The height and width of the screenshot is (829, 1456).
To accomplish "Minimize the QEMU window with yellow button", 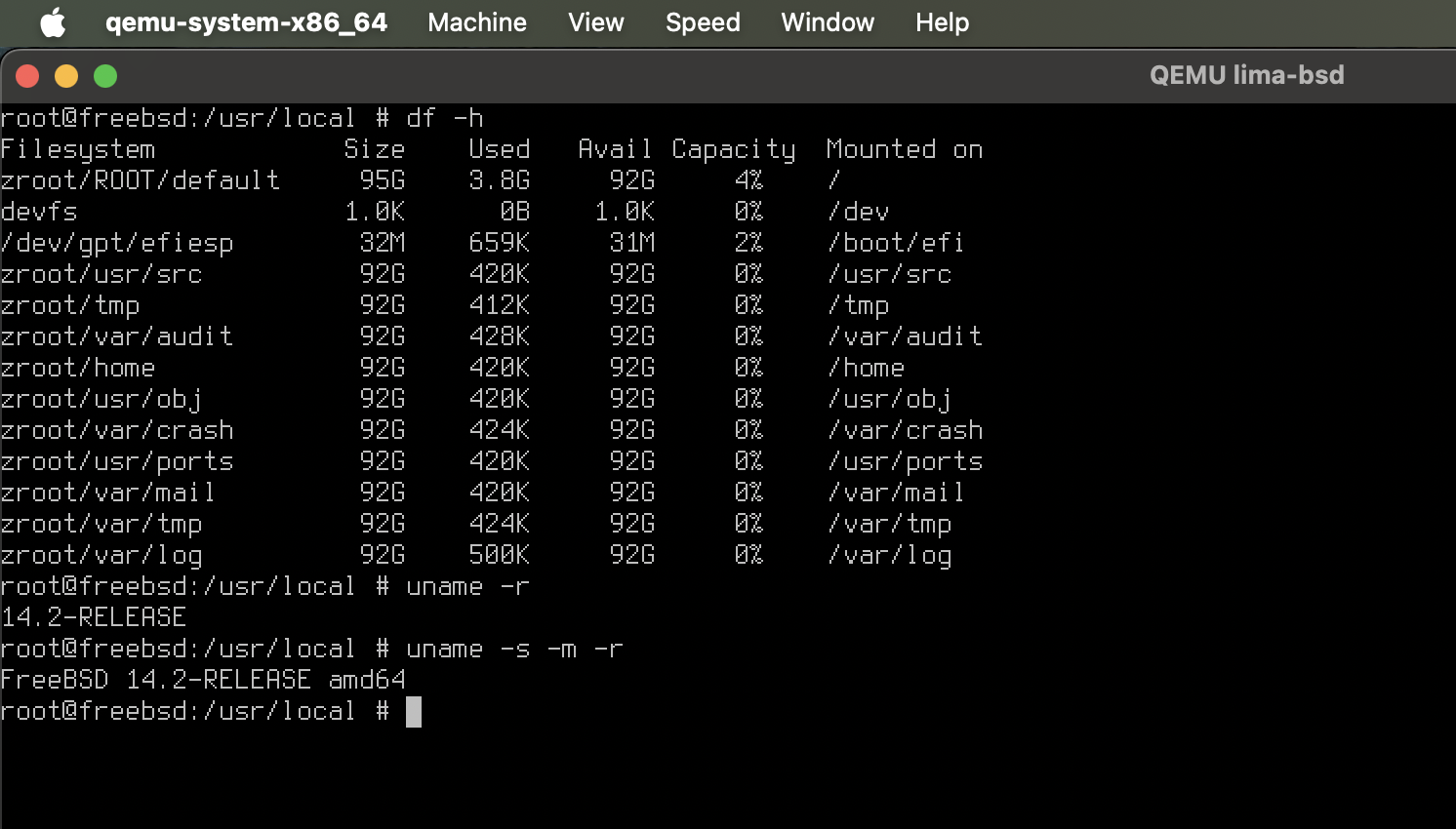I will [66, 76].
